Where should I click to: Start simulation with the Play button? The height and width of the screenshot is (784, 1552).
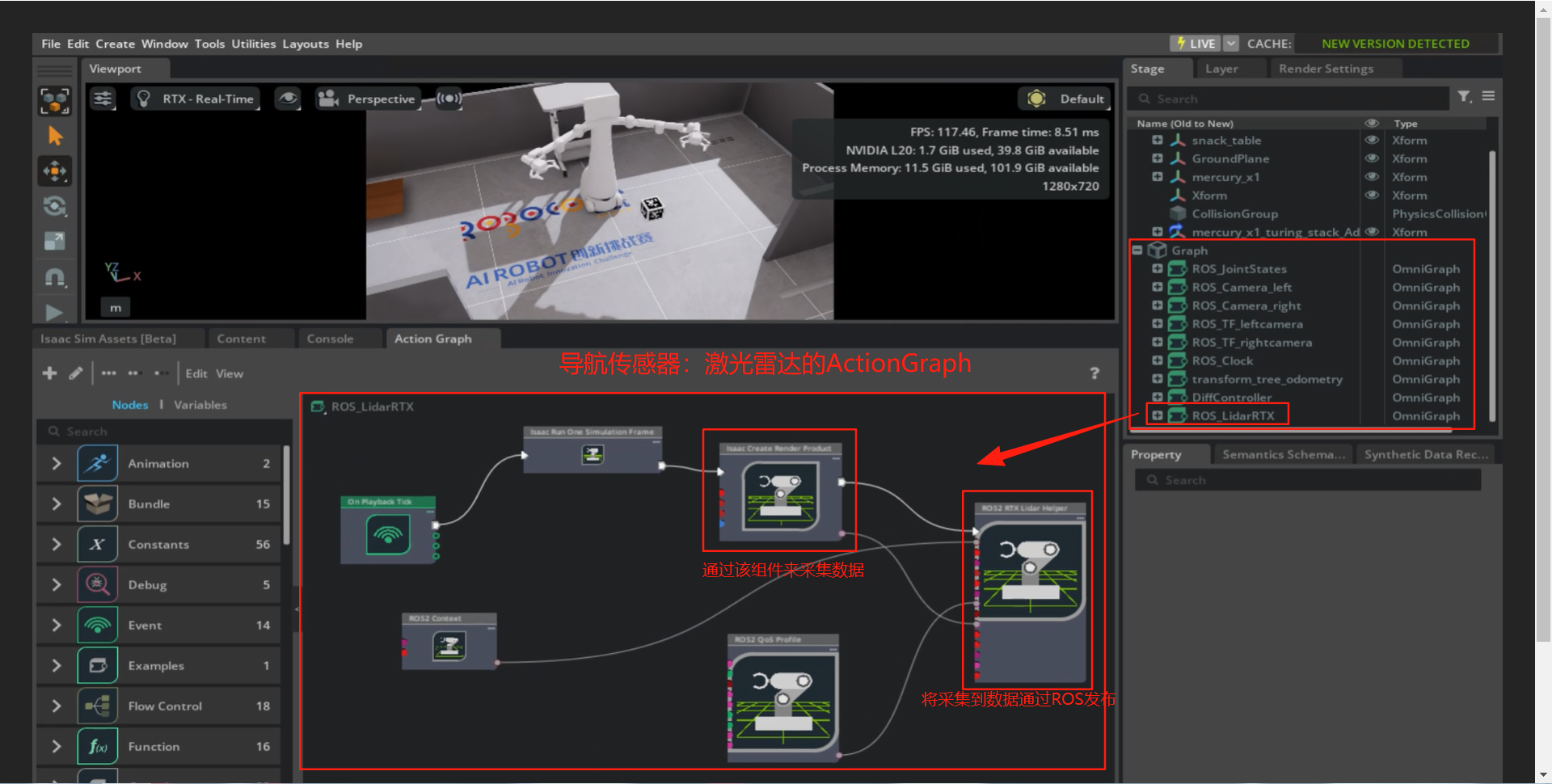pyautogui.click(x=55, y=312)
